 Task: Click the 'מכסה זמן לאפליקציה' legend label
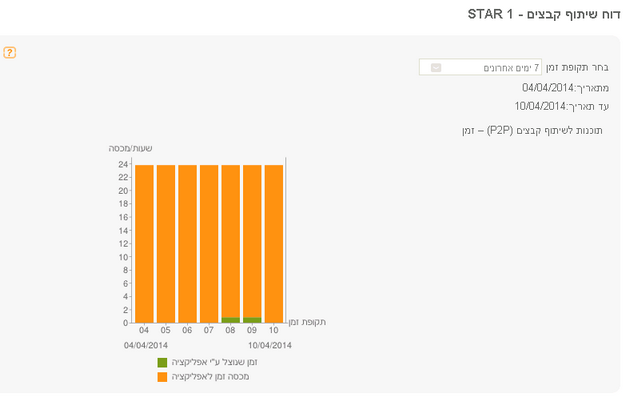point(211,377)
